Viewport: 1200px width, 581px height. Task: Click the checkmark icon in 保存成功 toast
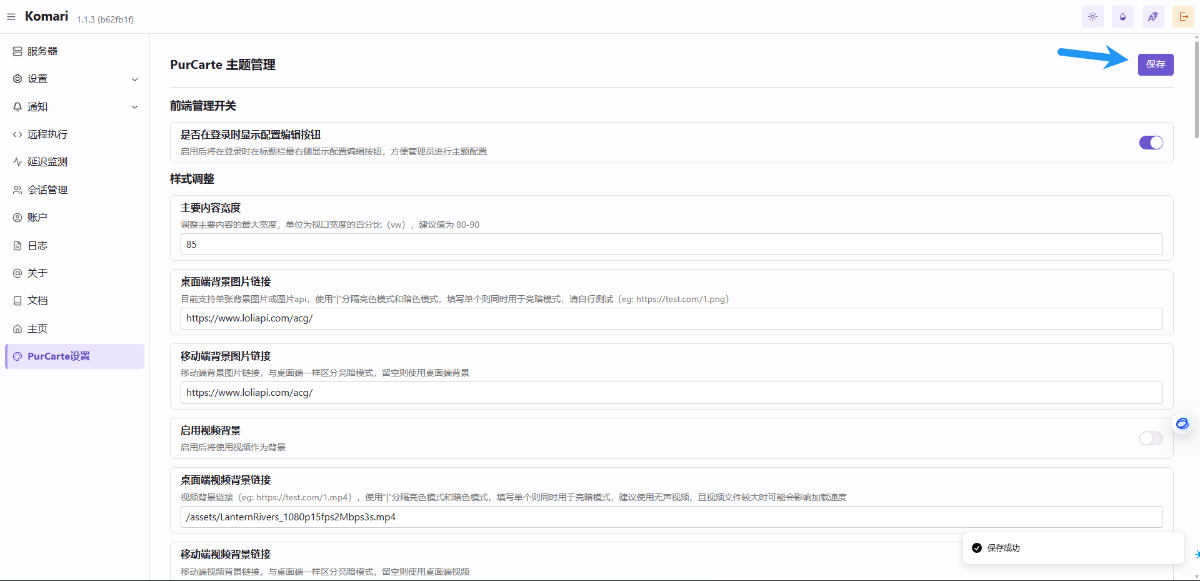[x=976, y=547]
